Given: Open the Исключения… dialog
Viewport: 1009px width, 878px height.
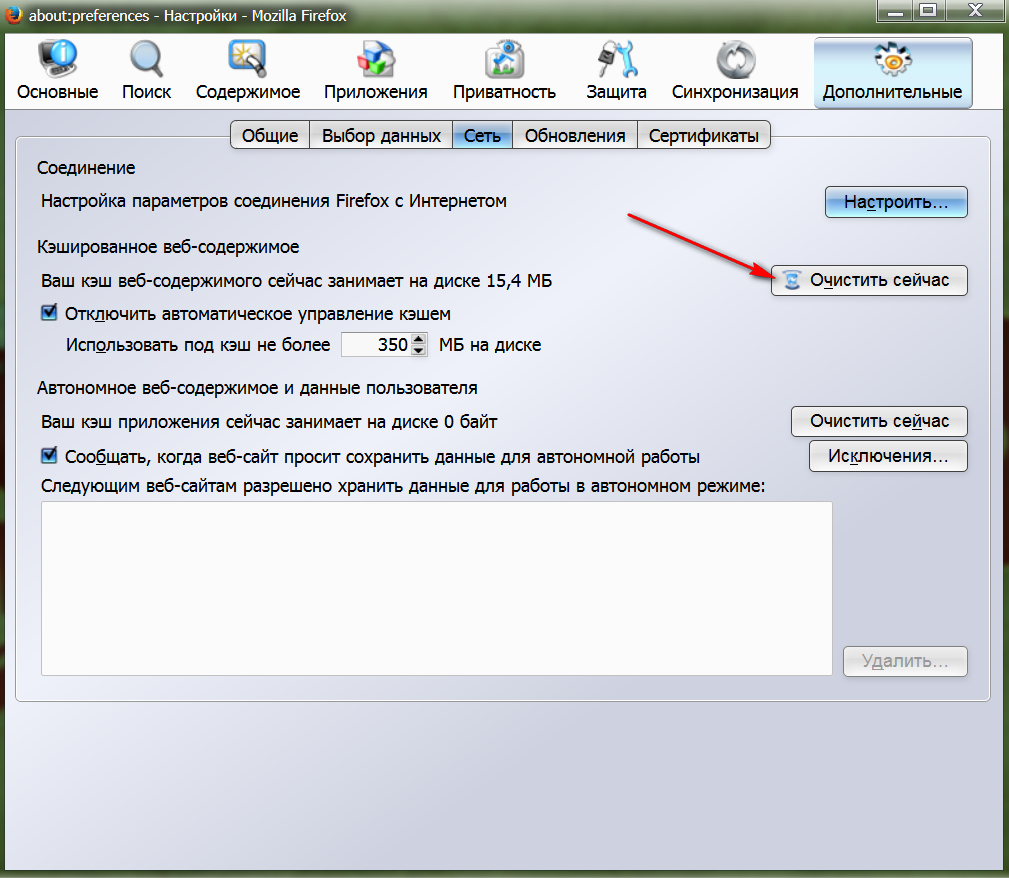Looking at the screenshot, I should [888, 456].
